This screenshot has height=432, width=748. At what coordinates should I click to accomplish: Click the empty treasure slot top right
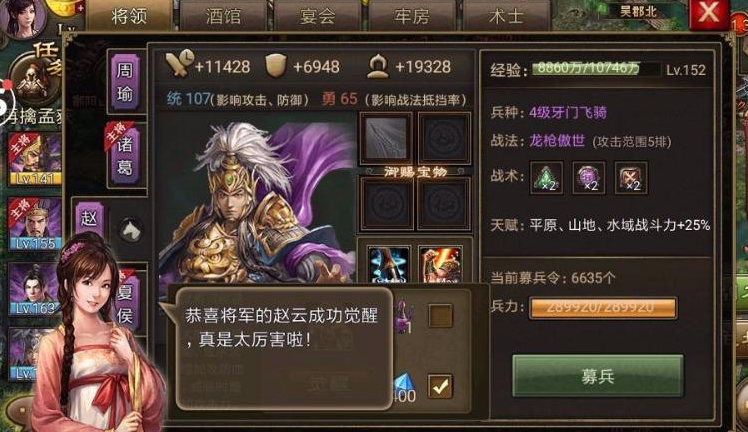coord(444,138)
